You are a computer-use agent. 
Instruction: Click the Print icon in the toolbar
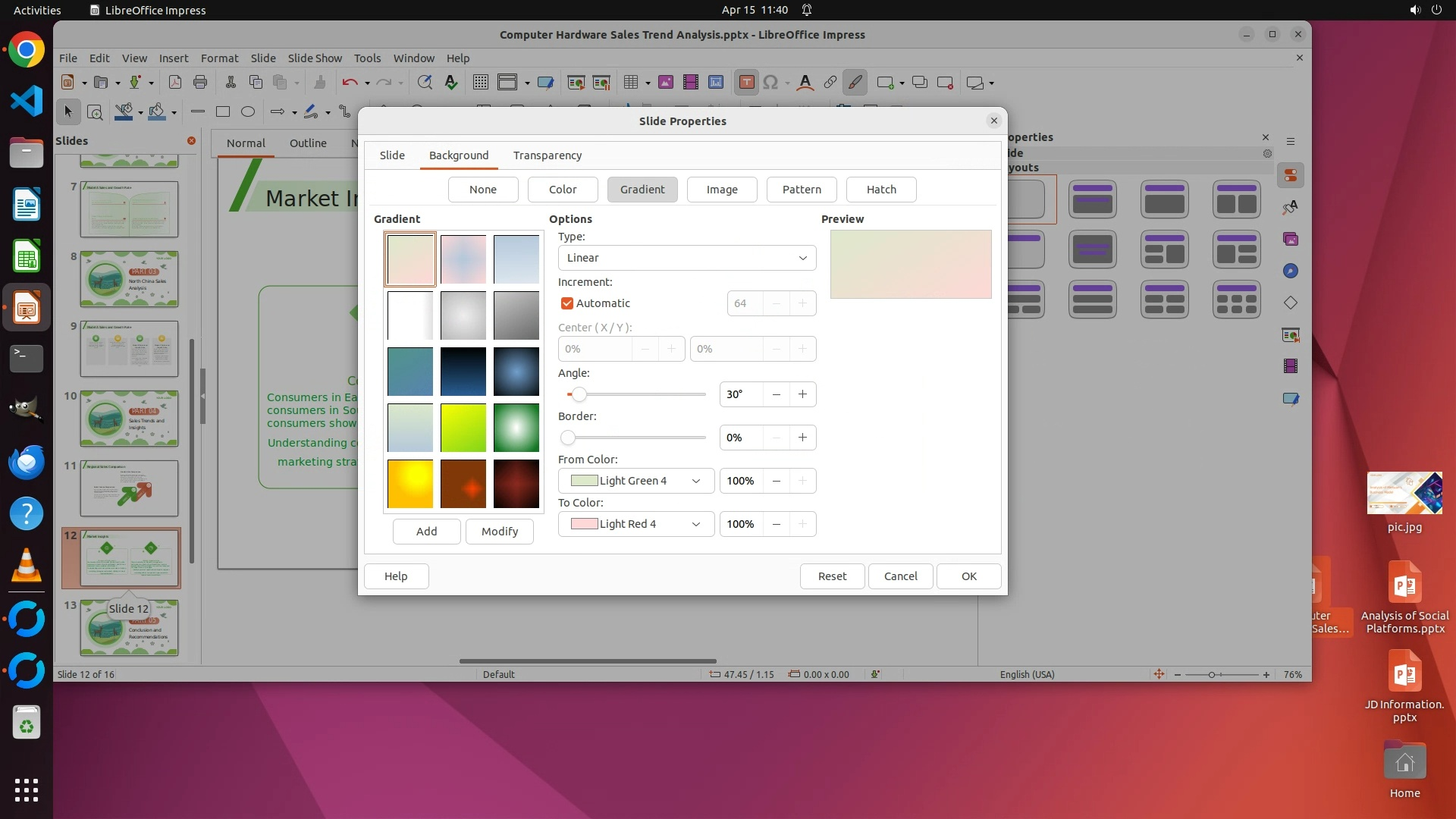(x=200, y=83)
